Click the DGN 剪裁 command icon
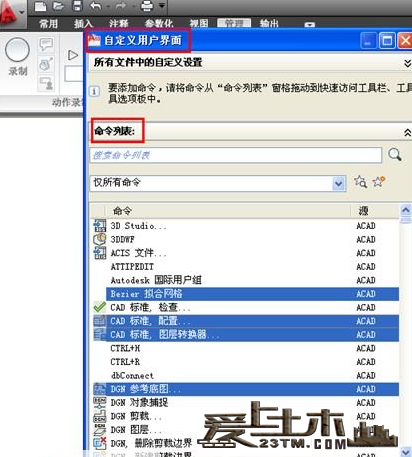The width and height of the screenshot is (412, 457). coord(99,416)
